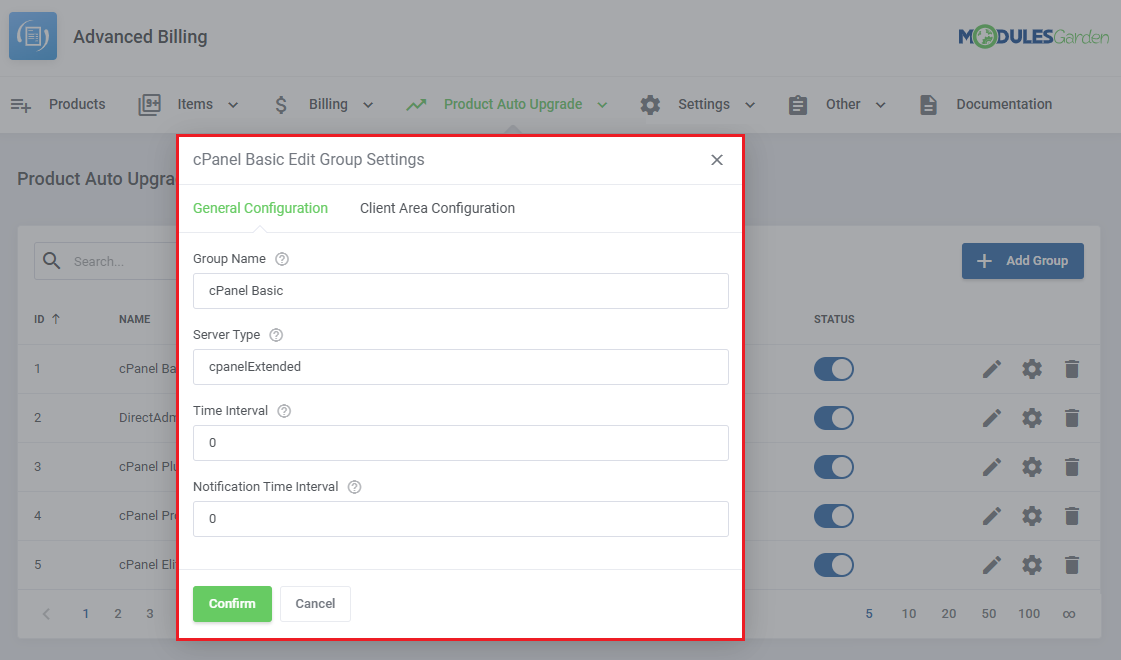Toggle status switch for row 3
The height and width of the screenshot is (660, 1121).
click(x=834, y=467)
